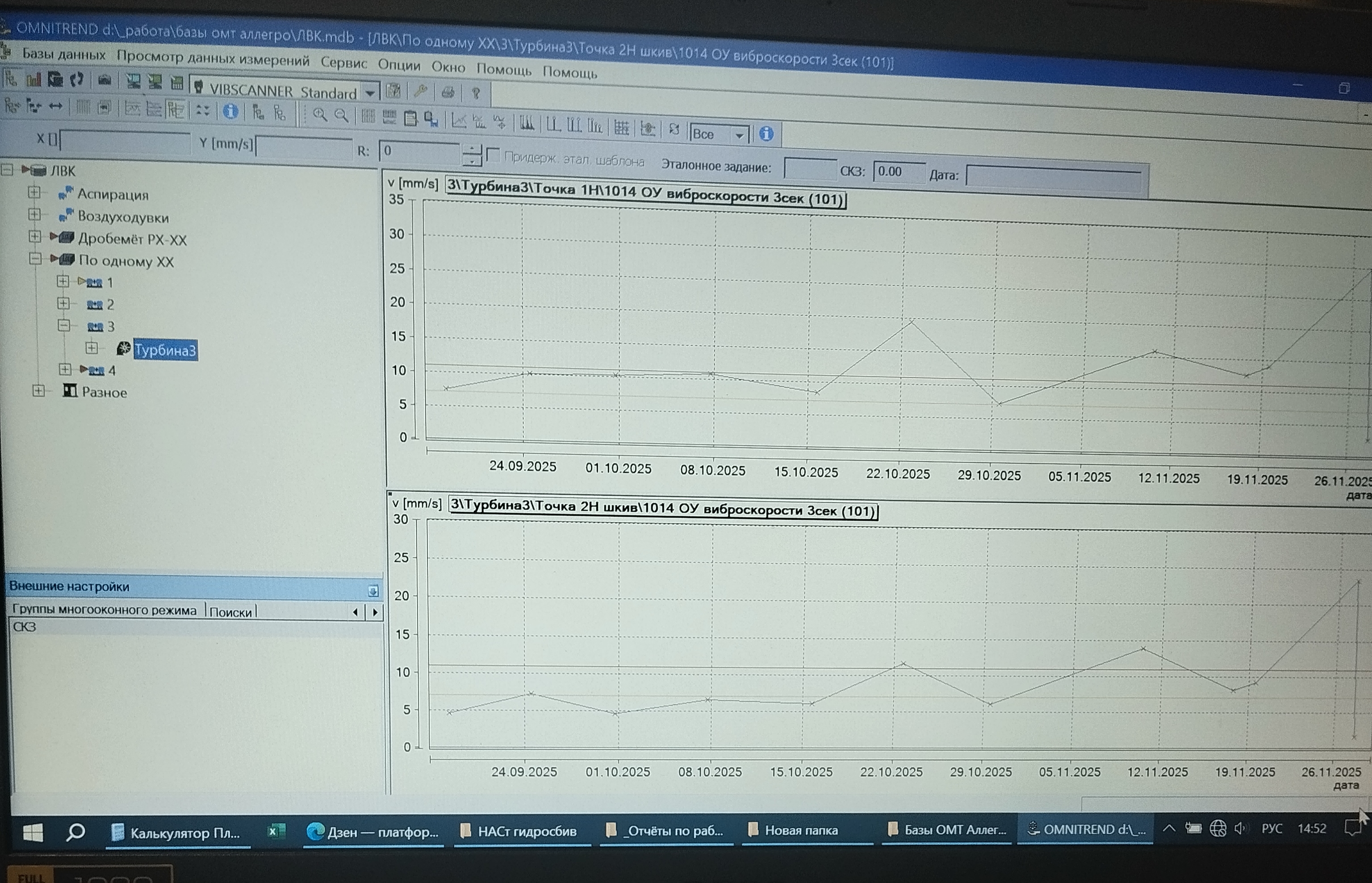Open the VIBSCANNER Standard device dropdown
This screenshot has height=883, width=1372.
click(370, 93)
